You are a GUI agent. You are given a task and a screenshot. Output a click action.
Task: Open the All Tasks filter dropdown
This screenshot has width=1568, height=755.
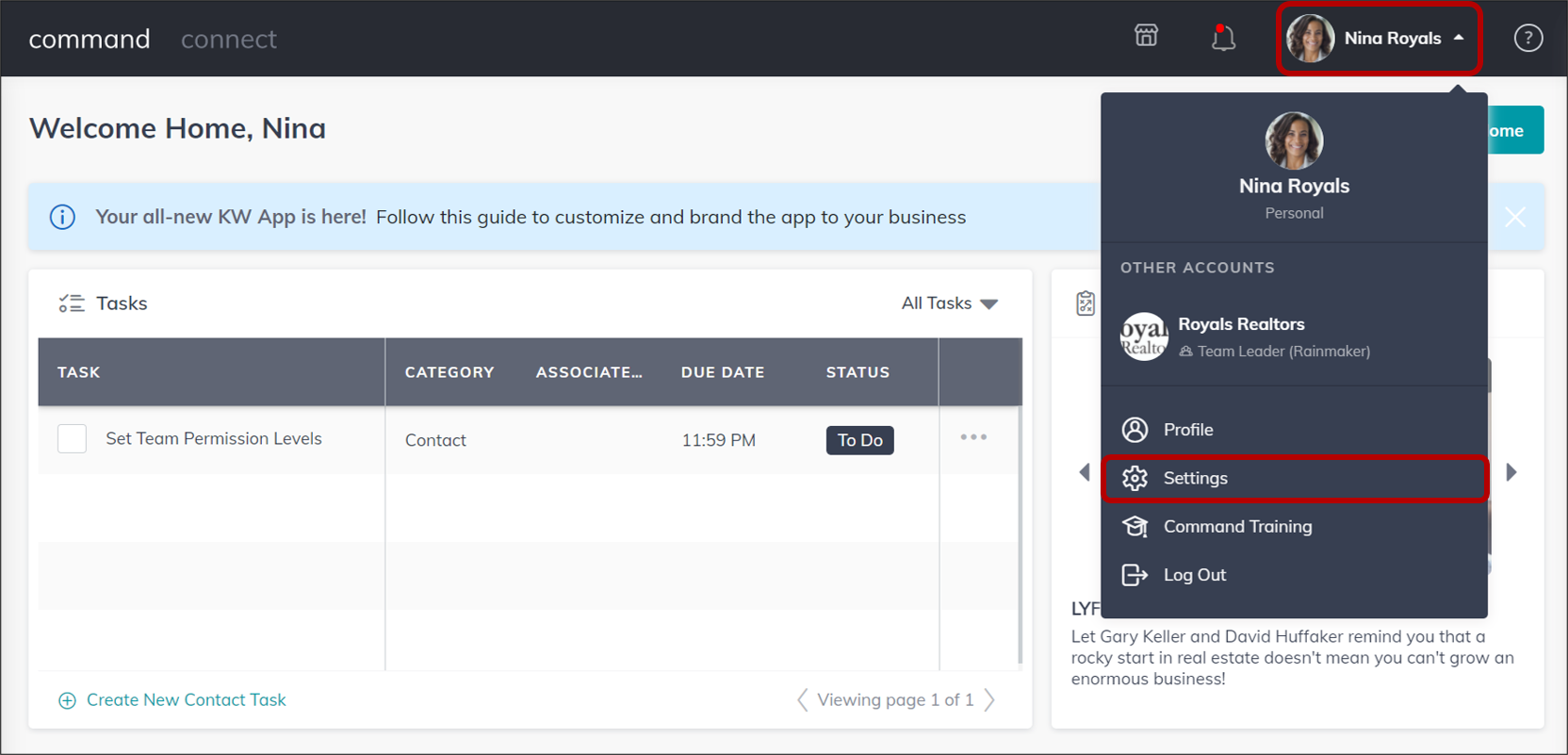point(949,304)
